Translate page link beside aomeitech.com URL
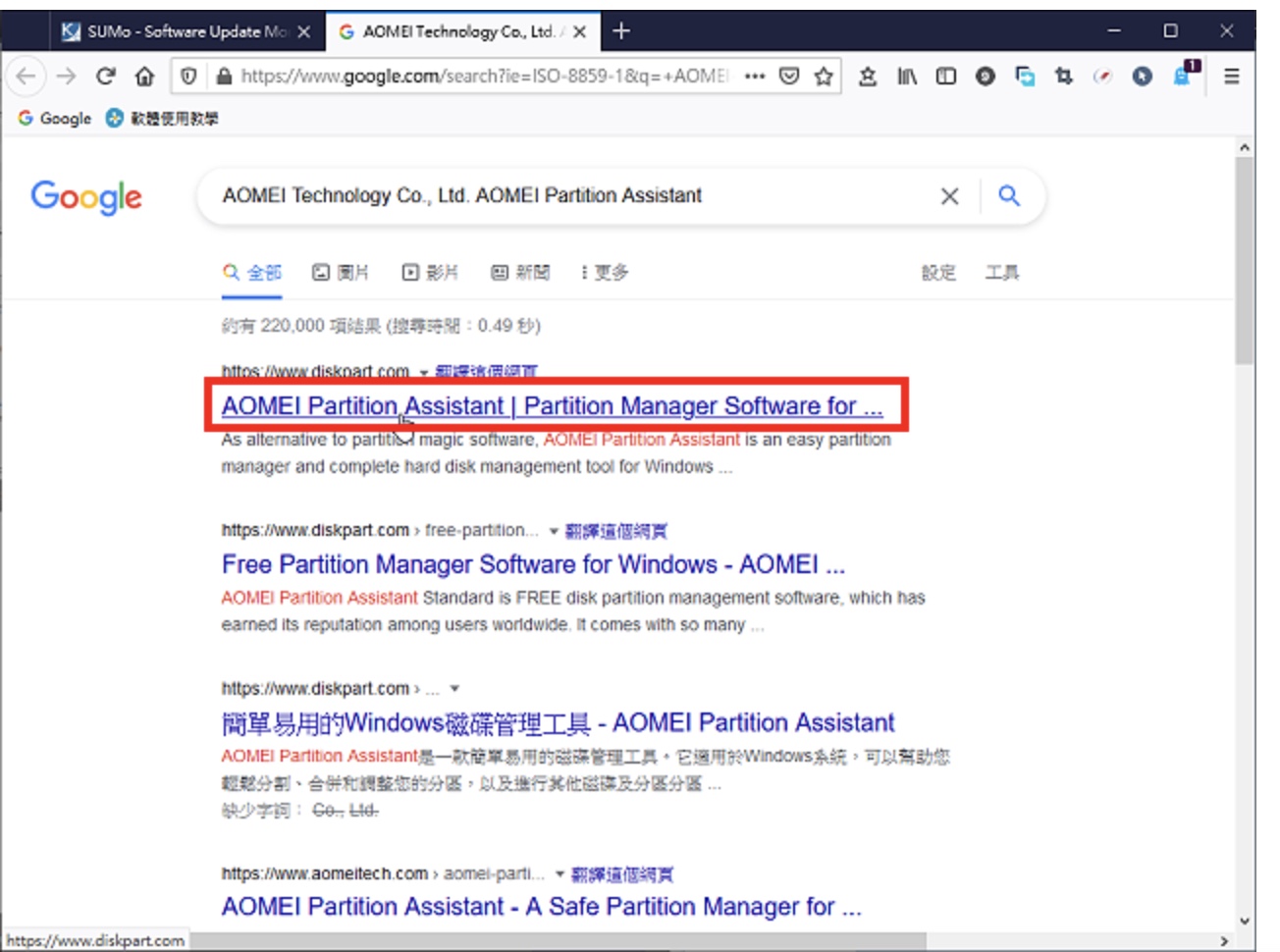 [622, 874]
